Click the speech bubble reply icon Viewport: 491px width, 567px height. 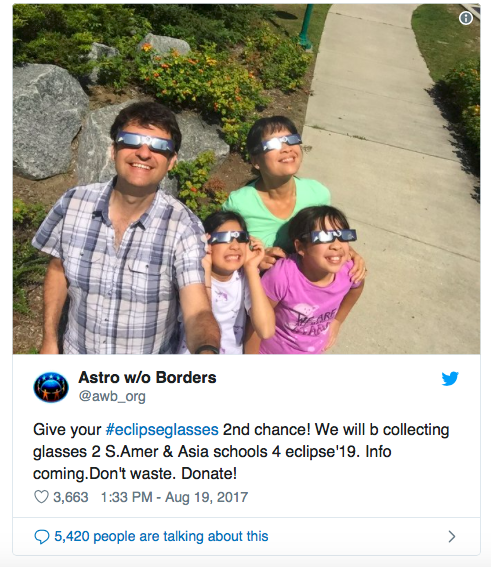42,537
